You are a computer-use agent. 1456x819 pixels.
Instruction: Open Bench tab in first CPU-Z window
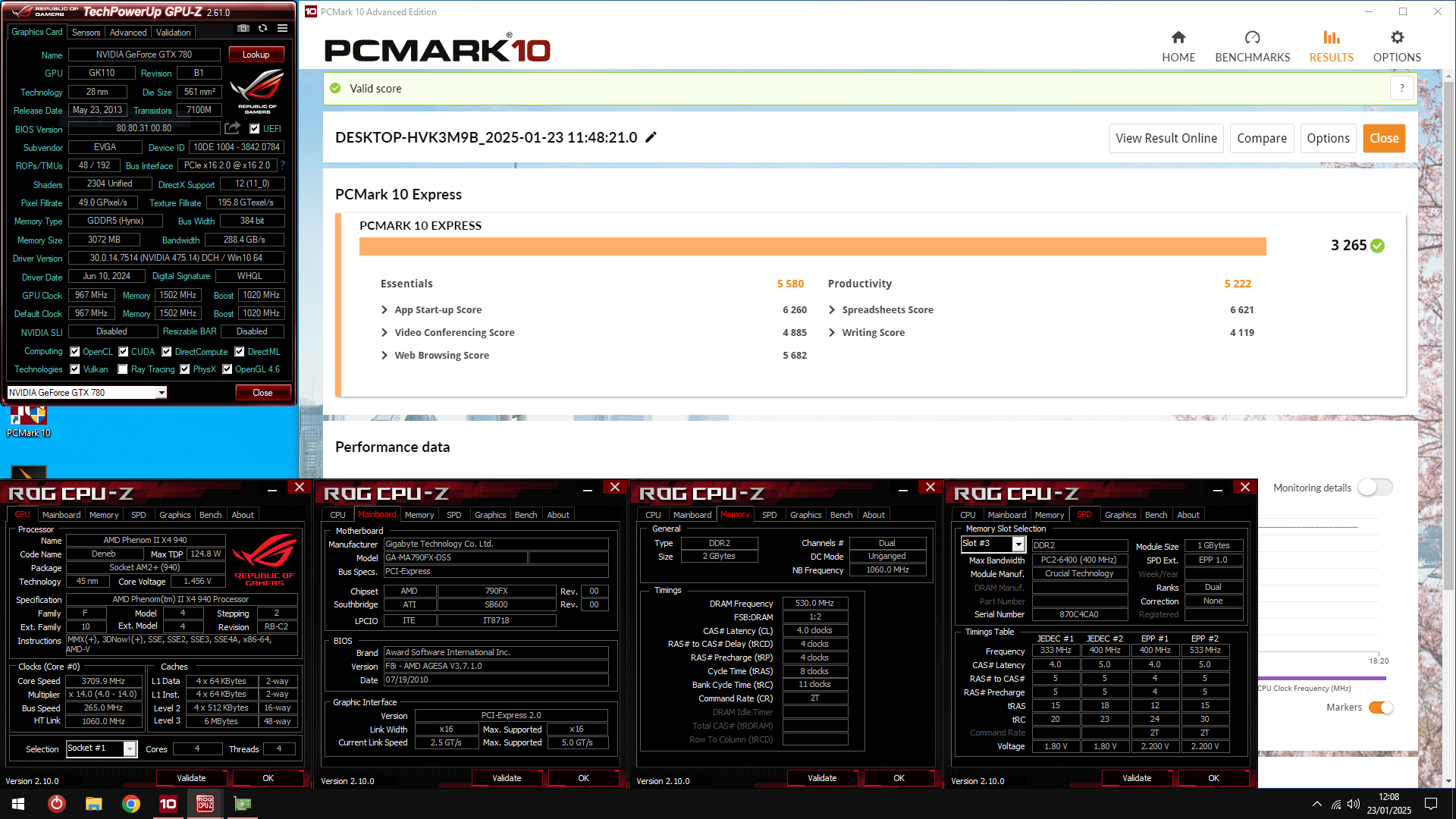(211, 515)
